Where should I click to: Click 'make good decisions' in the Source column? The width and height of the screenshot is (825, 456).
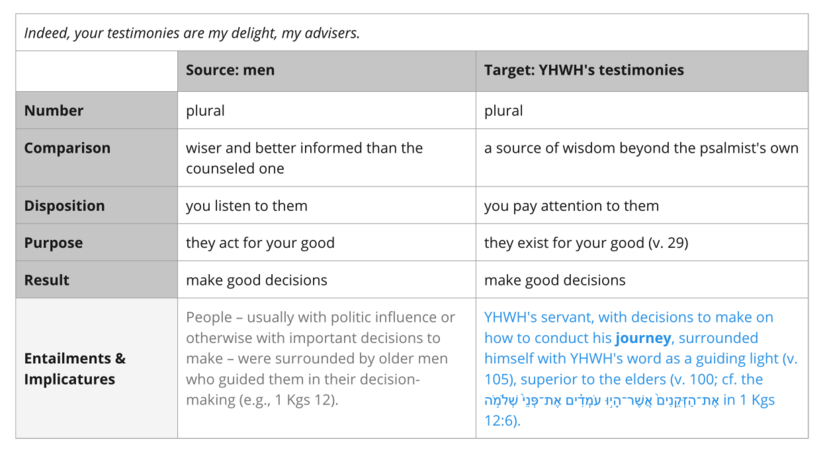[x=256, y=280]
